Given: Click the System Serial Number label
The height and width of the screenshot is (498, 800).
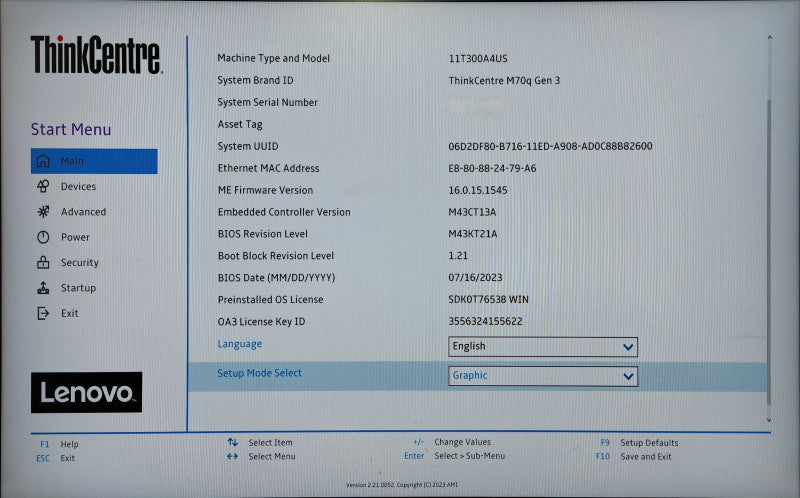Looking at the screenshot, I should [x=267, y=103].
